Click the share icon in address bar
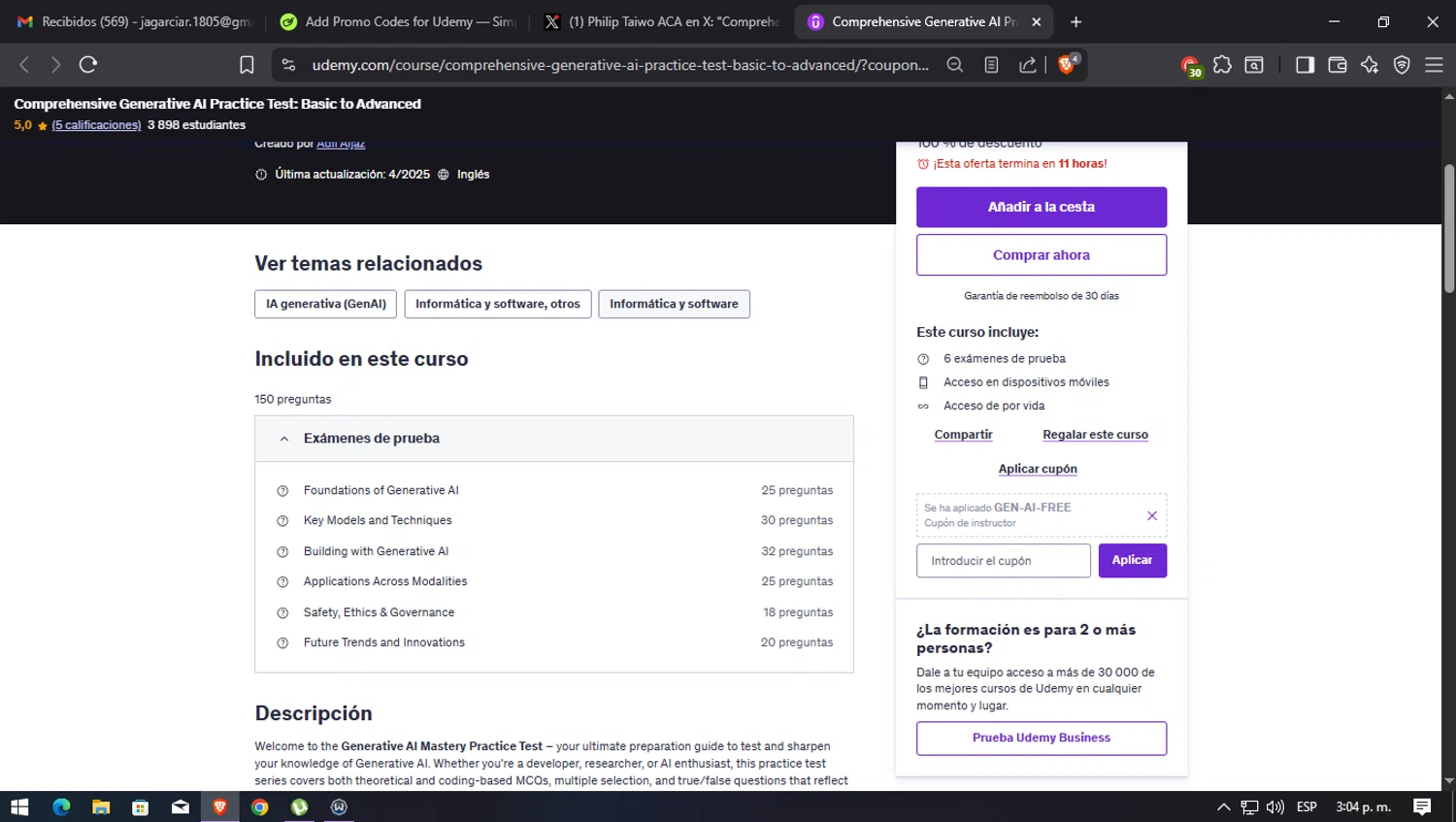This screenshot has width=1456, height=822. pos(1027,65)
